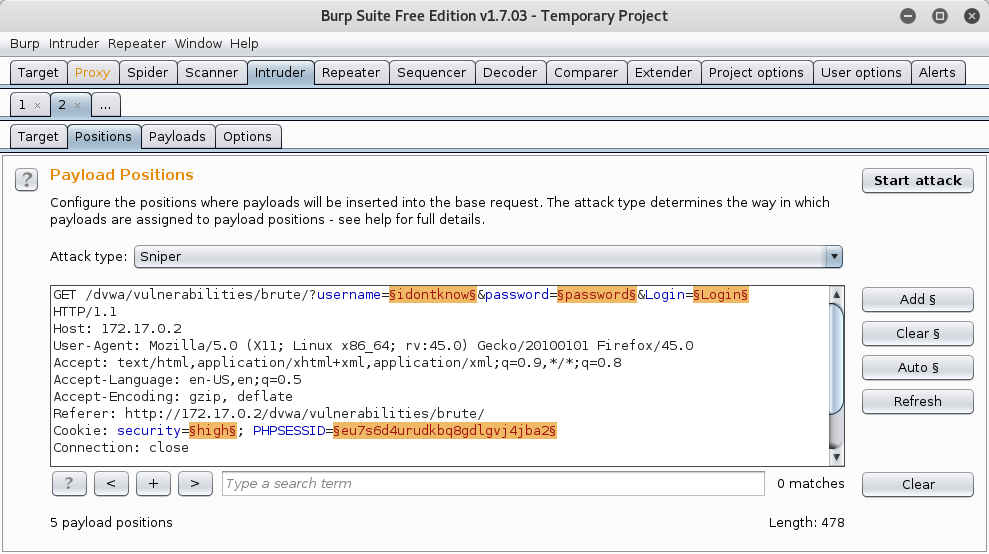The image size is (989, 554).
Task: Open the Project options tab
Action: tap(756, 73)
